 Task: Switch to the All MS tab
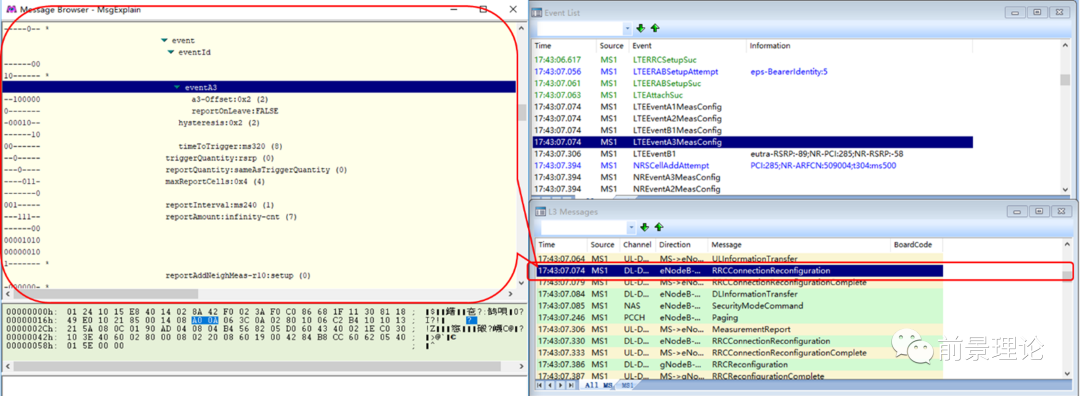[597, 386]
